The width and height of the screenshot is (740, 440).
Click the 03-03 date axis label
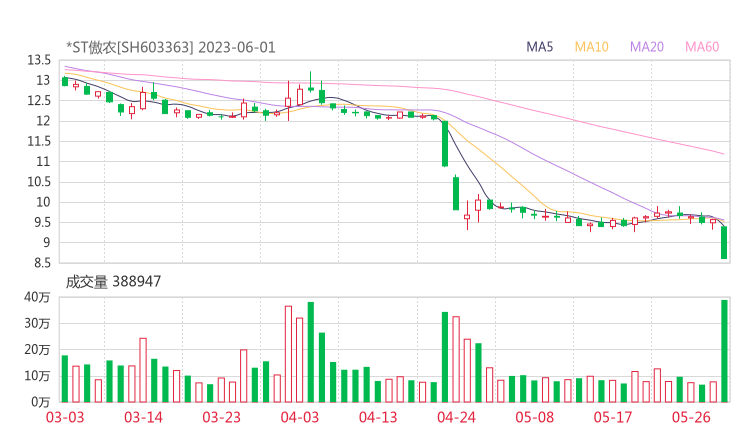point(65,417)
